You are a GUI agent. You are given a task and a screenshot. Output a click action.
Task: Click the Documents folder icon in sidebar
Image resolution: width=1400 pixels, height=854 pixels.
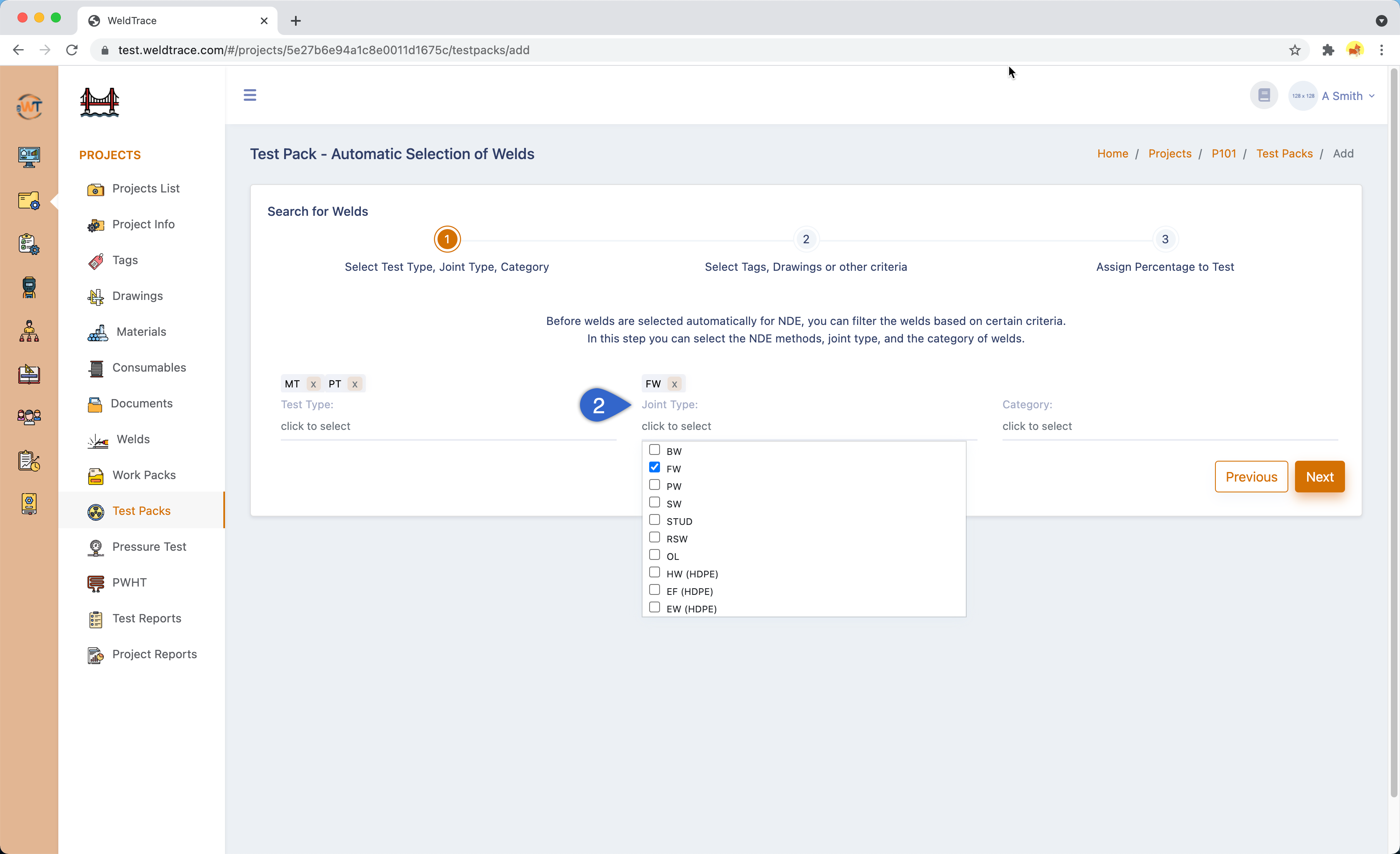[x=95, y=404]
